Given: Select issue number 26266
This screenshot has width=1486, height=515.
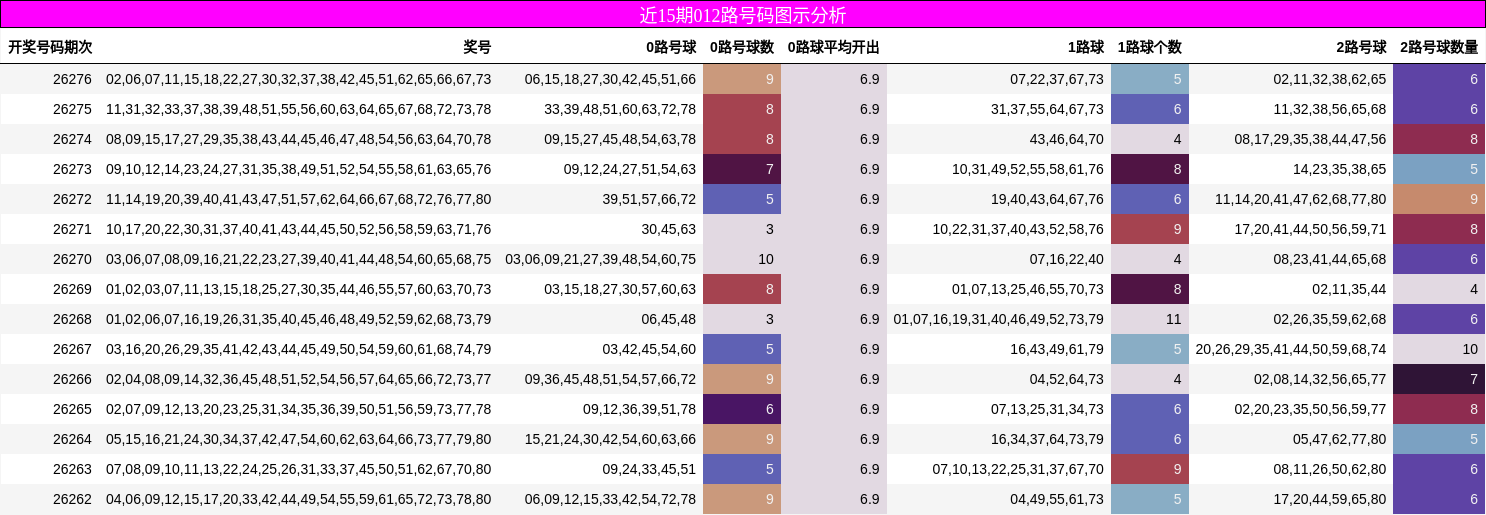Looking at the screenshot, I should coord(72,379).
